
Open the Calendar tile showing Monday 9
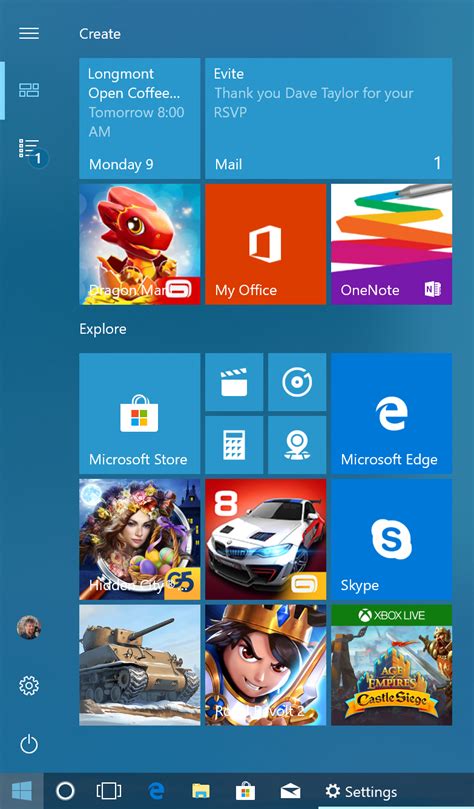click(x=140, y=118)
